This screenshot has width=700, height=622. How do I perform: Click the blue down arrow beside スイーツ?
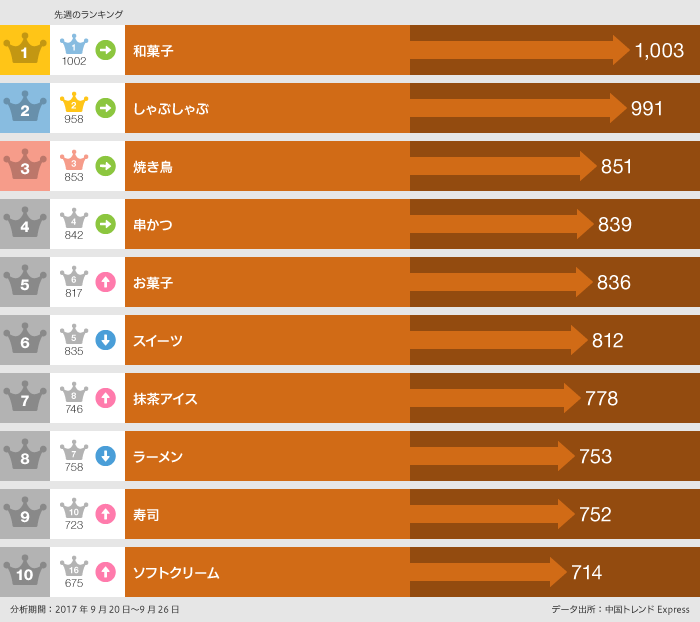click(105, 340)
